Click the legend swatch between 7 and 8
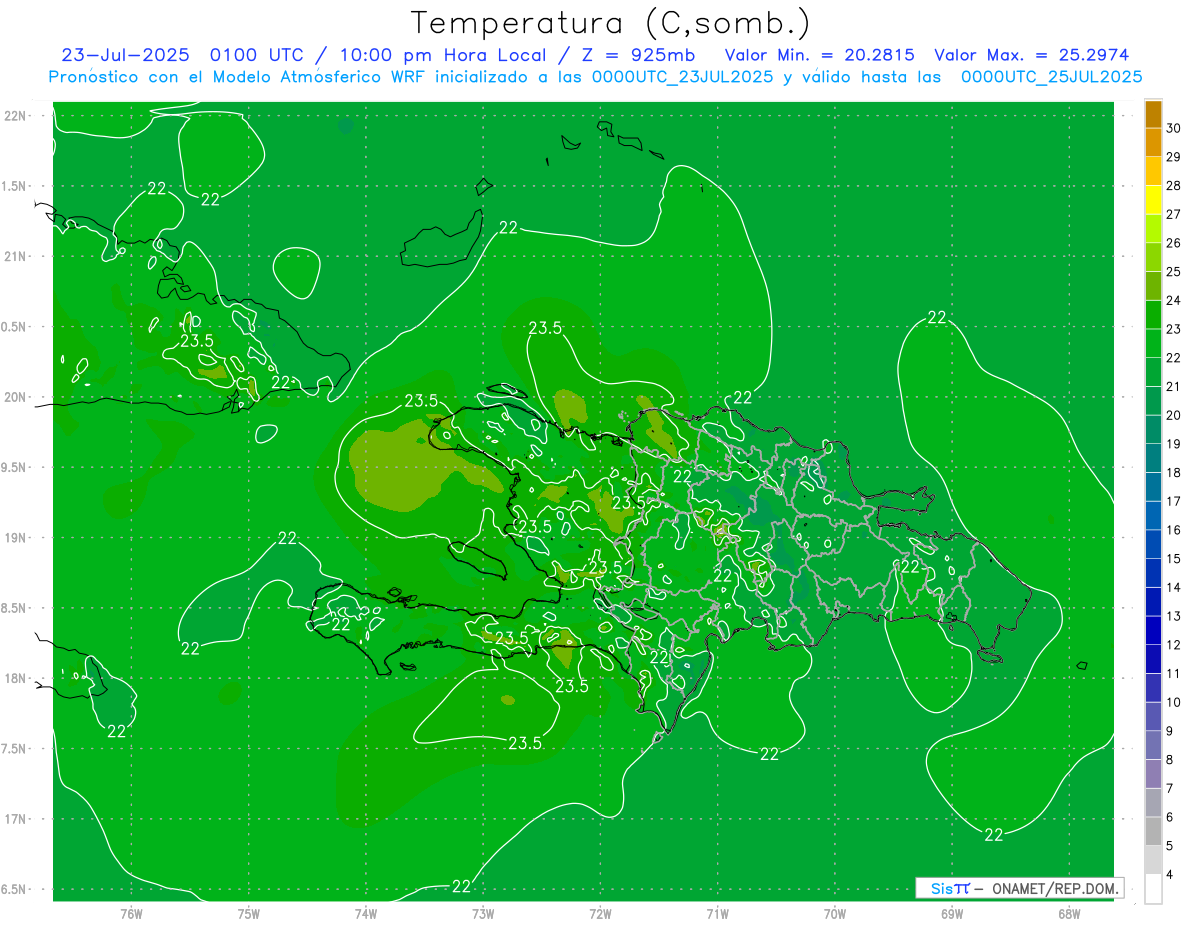Viewport: 1200px width, 927px height. [x=1153, y=774]
